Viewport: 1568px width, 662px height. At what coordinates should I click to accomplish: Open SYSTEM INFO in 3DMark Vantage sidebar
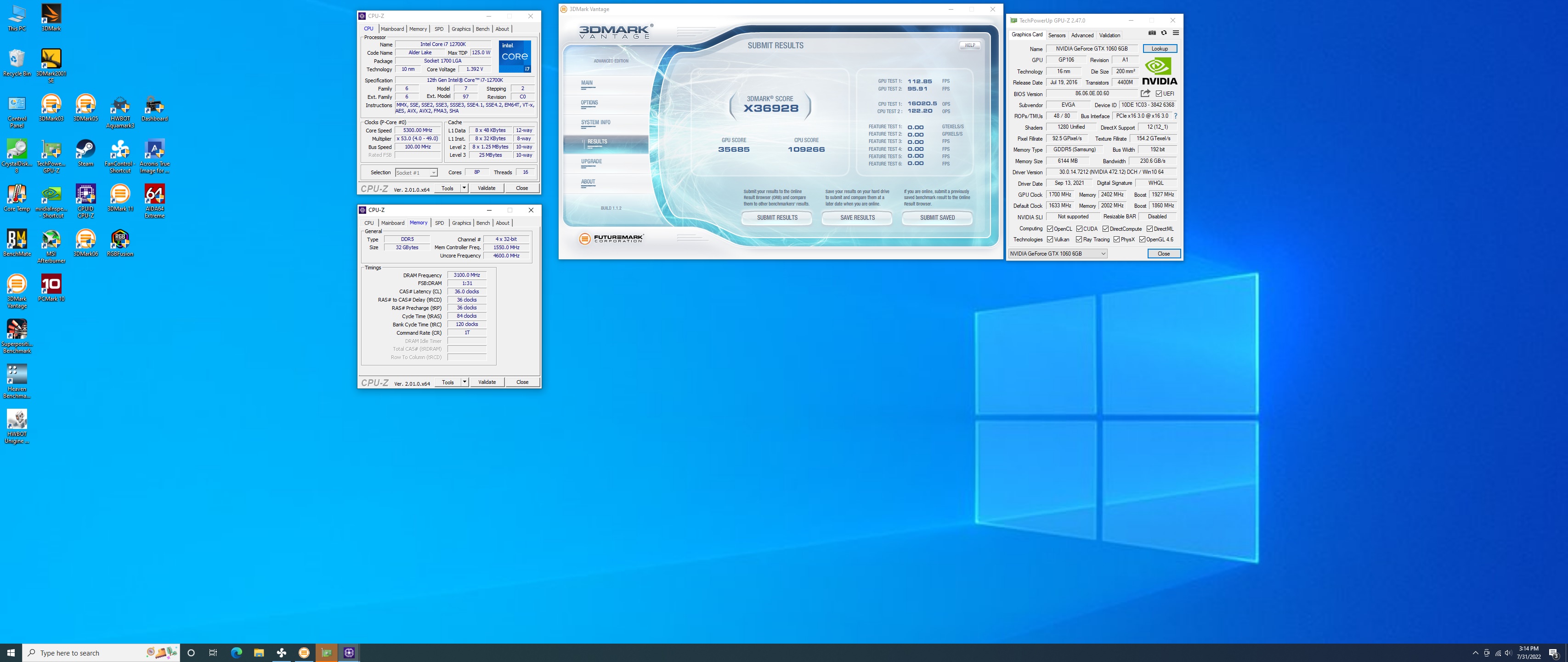[595, 122]
